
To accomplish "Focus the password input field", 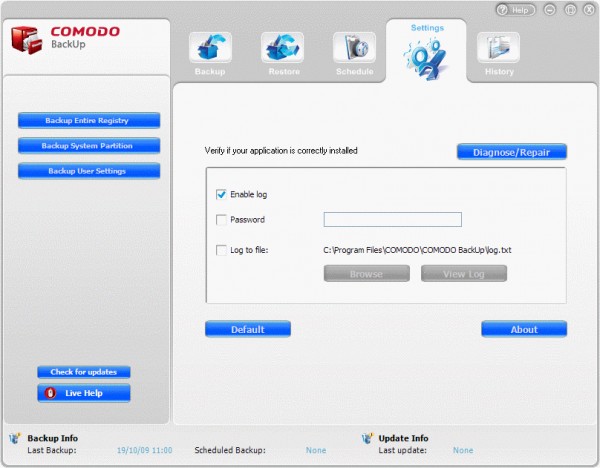I will [393, 220].
